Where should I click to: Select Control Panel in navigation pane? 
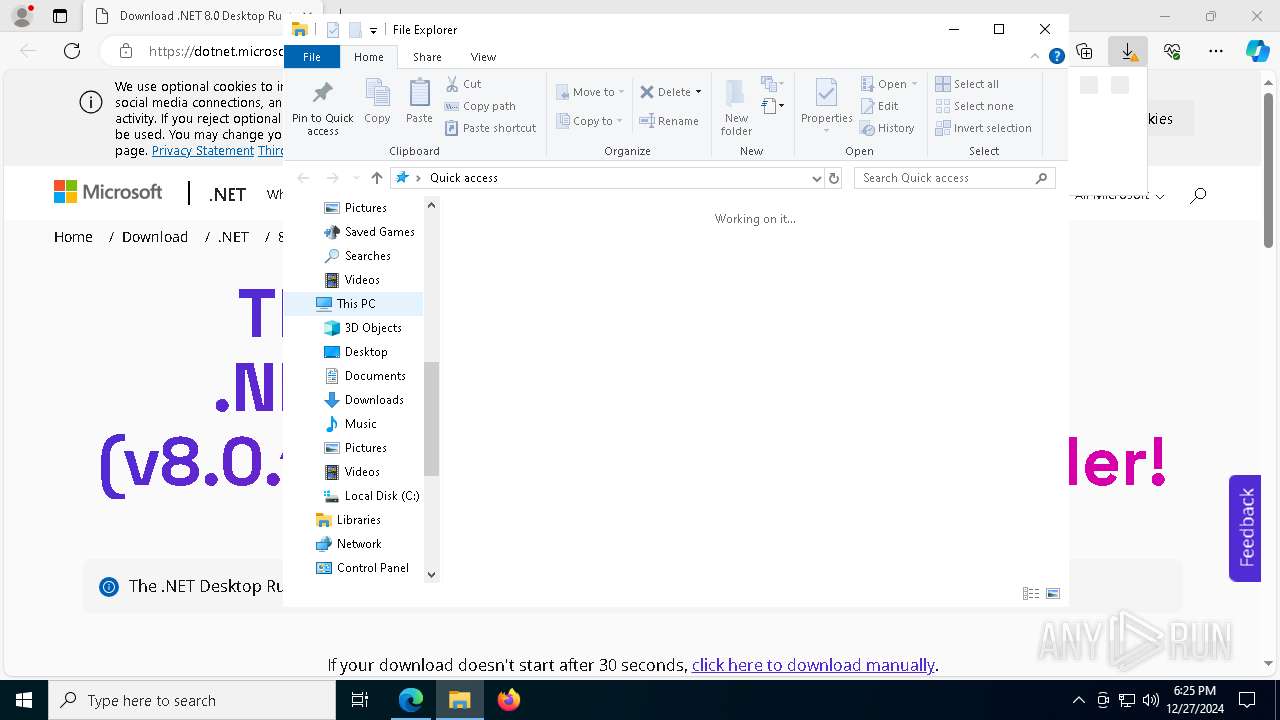pyautogui.click(x=362, y=568)
